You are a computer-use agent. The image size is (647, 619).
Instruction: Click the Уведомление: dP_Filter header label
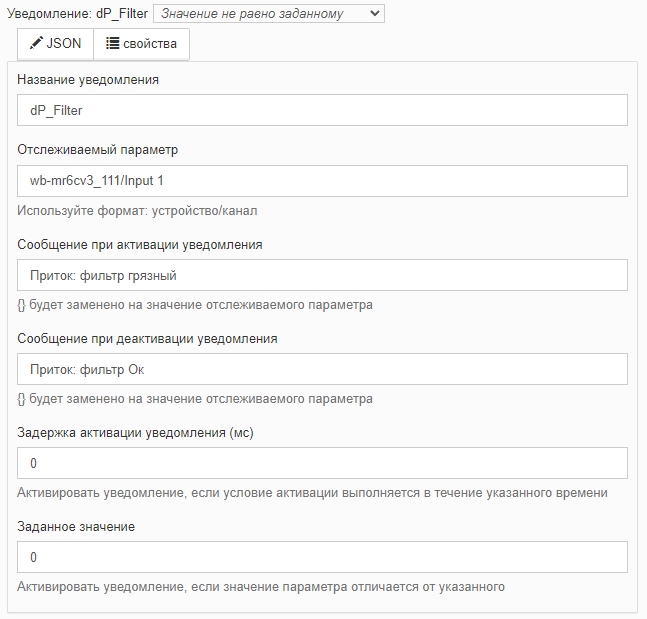[78, 13]
